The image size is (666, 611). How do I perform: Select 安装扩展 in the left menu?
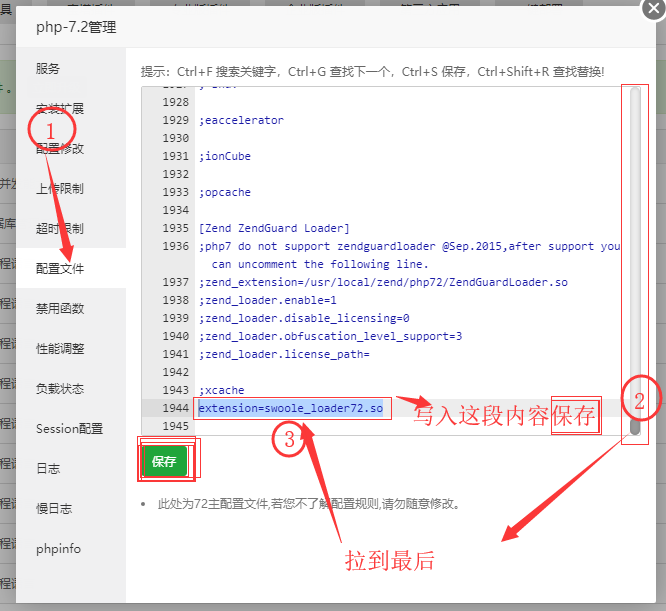pyautogui.click(x=60, y=108)
